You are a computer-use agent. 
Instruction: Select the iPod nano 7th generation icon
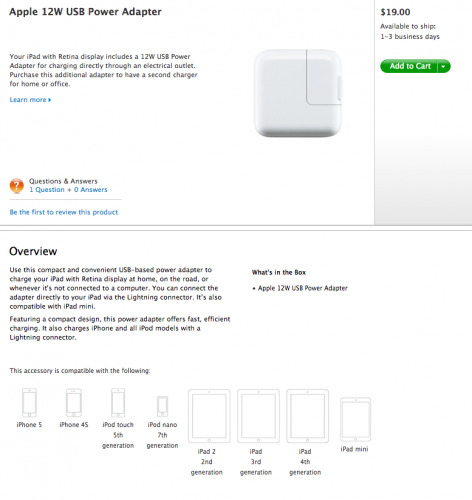click(162, 406)
